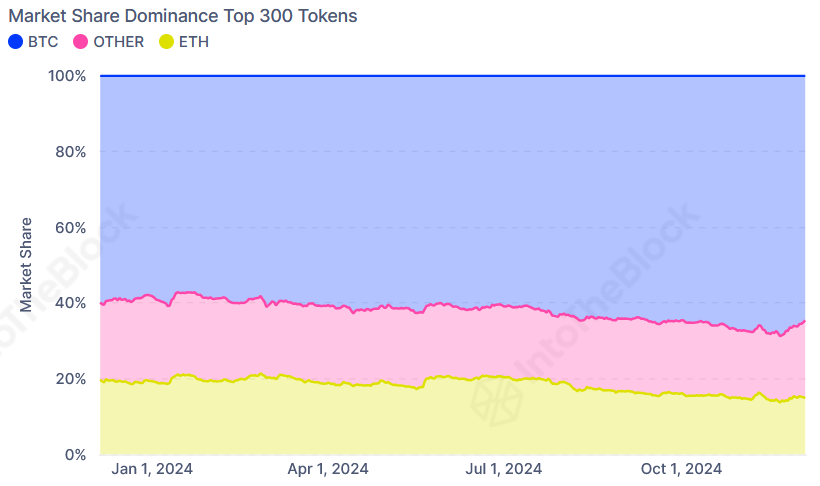
Task: Select the Apr 1, 2024 date label
Action: click(328, 469)
